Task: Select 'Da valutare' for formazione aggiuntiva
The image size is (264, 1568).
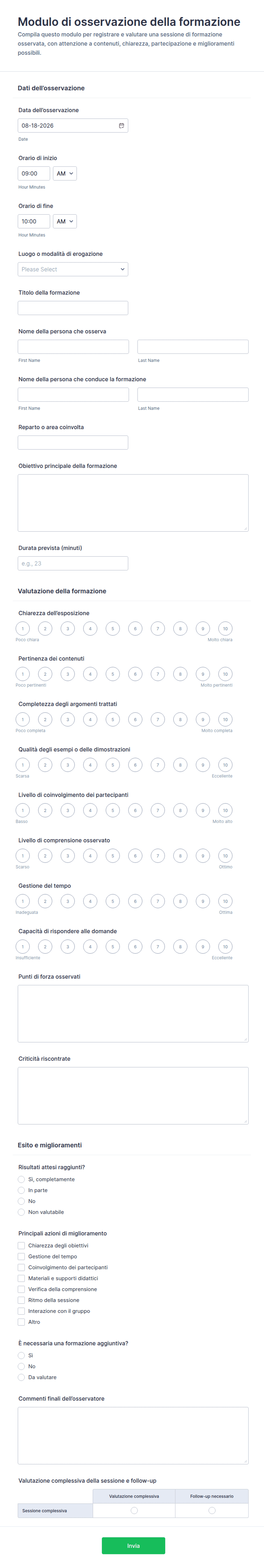Action: [x=21, y=1377]
